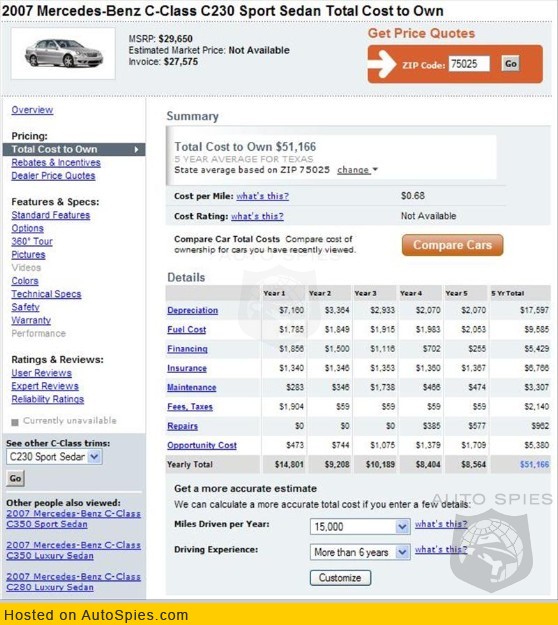This screenshot has width=558, height=625.
Task: Click the Go button next to ZIP Code
Action: point(511,63)
